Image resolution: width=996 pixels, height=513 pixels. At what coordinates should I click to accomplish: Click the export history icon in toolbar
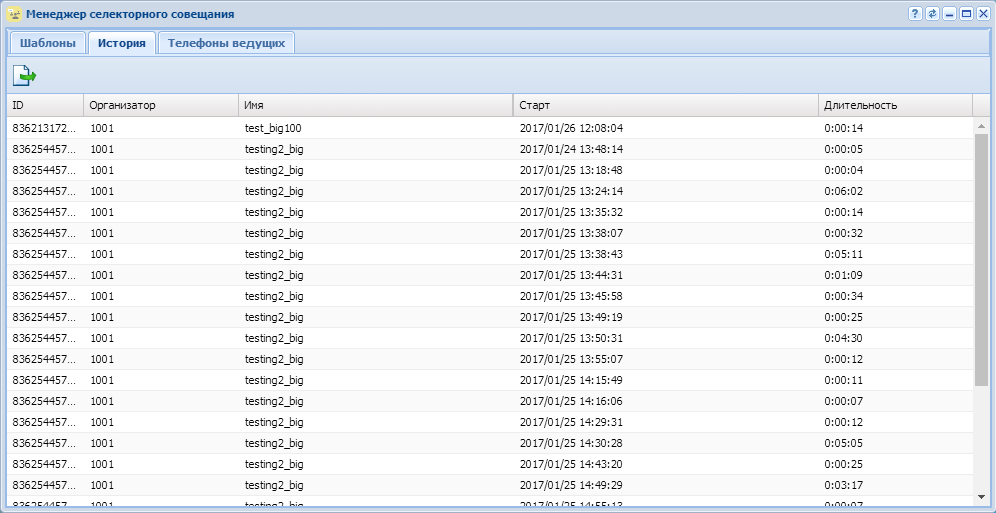(x=25, y=74)
